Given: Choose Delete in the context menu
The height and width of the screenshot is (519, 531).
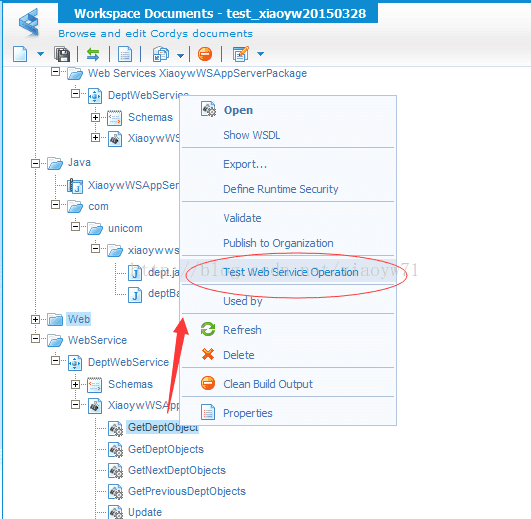Looking at the screenshot, I should pyautogui.click(x=288, y=355).
